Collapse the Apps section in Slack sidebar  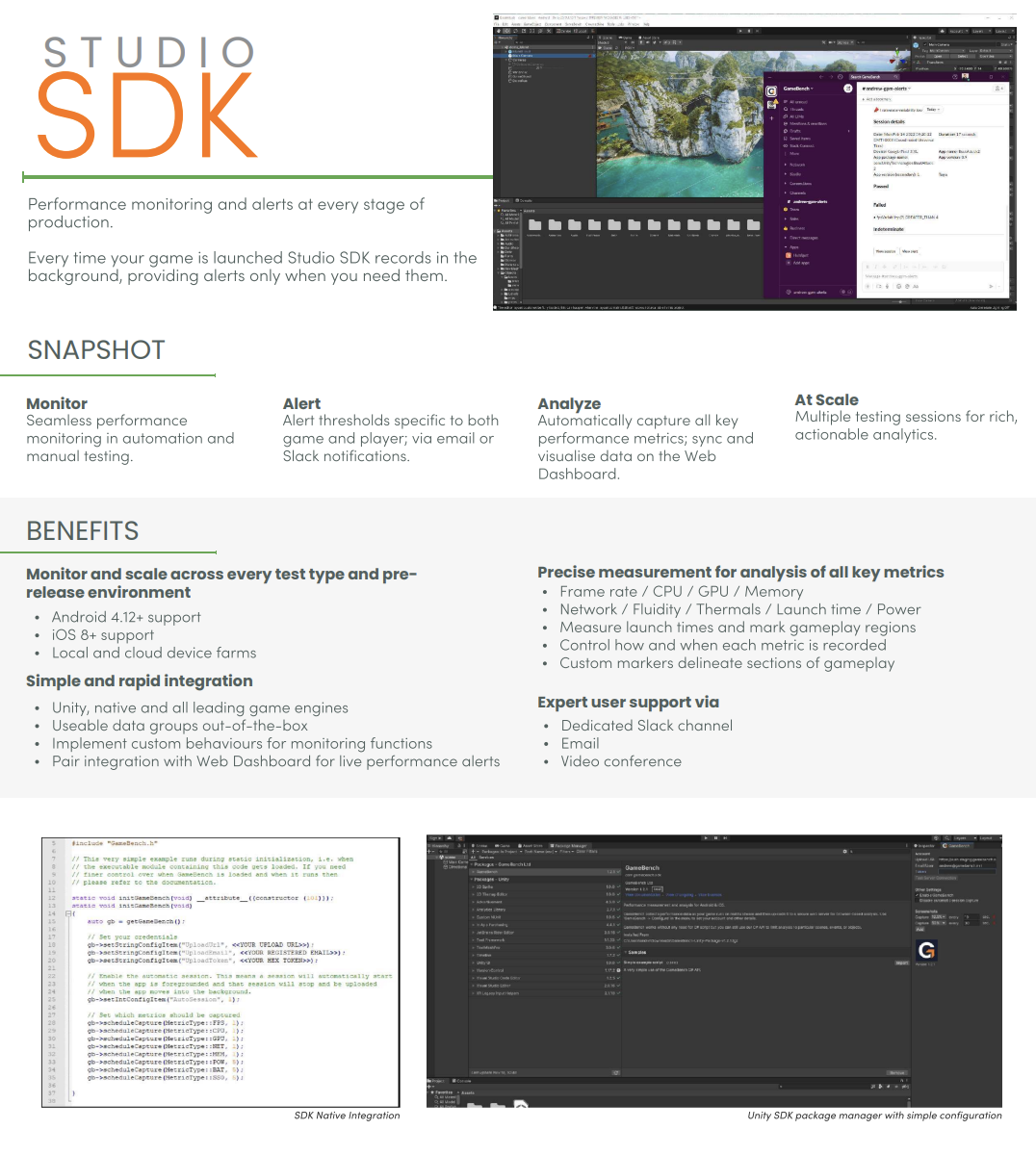786,247
